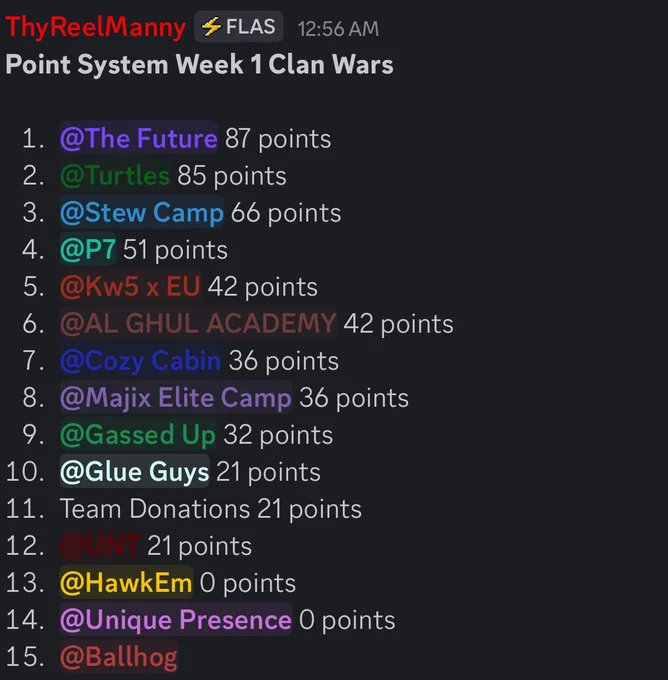Click the @Ballhog mention
This screenshot has width=668, height=680.
coord(119,657)
